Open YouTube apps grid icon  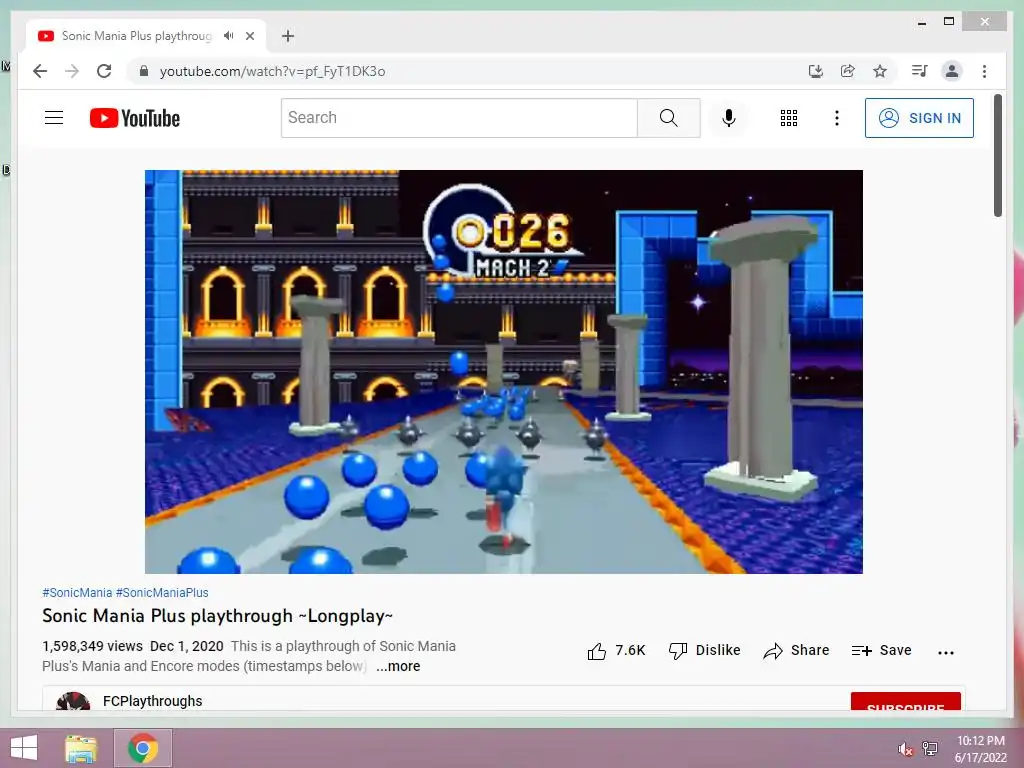(788, 118)
